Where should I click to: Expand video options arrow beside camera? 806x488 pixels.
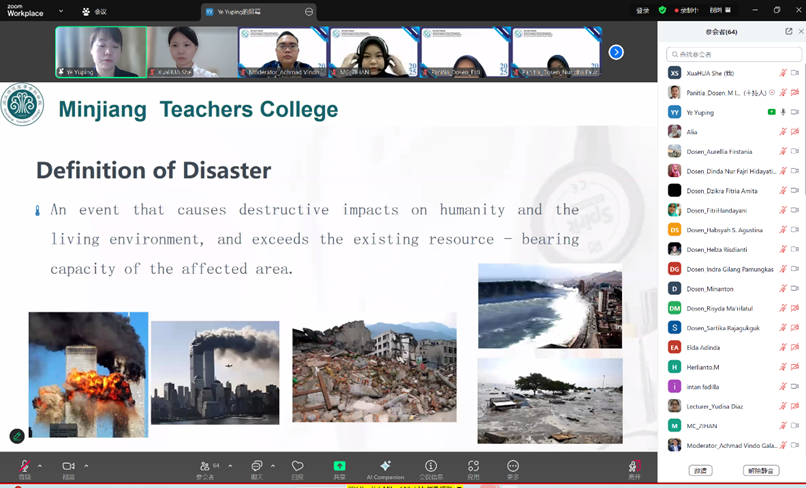tap(86, 466)
